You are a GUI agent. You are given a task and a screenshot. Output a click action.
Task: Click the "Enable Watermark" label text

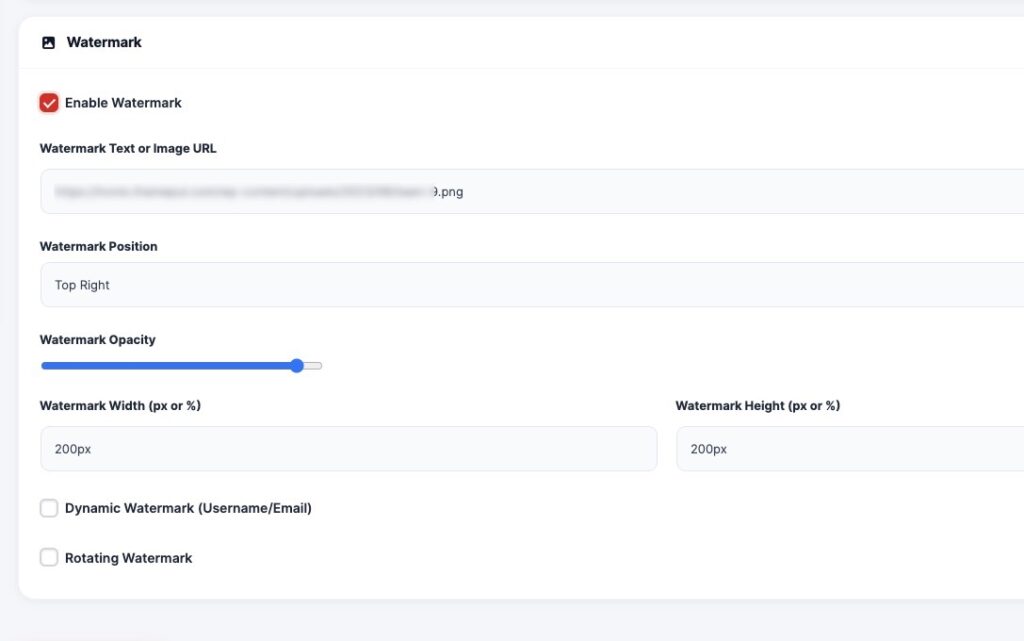pyautogui.click(x=123, y=103)
